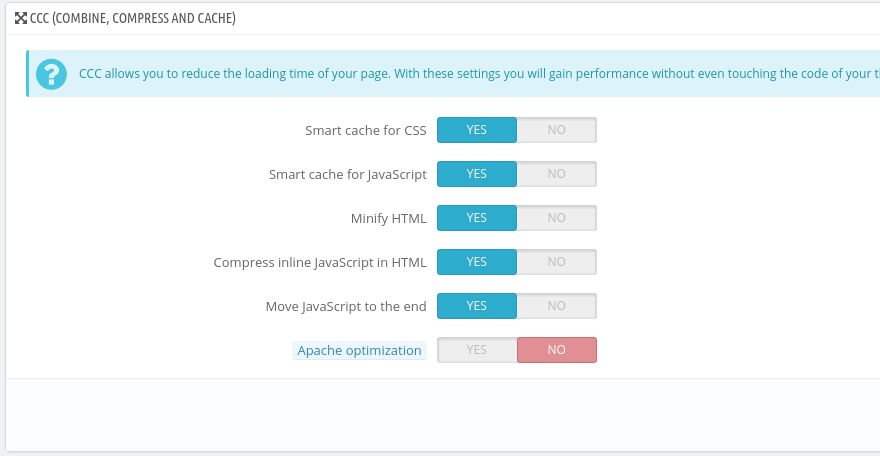
Task: Set Smart cache for CSS to No
Action: (556, 130)
